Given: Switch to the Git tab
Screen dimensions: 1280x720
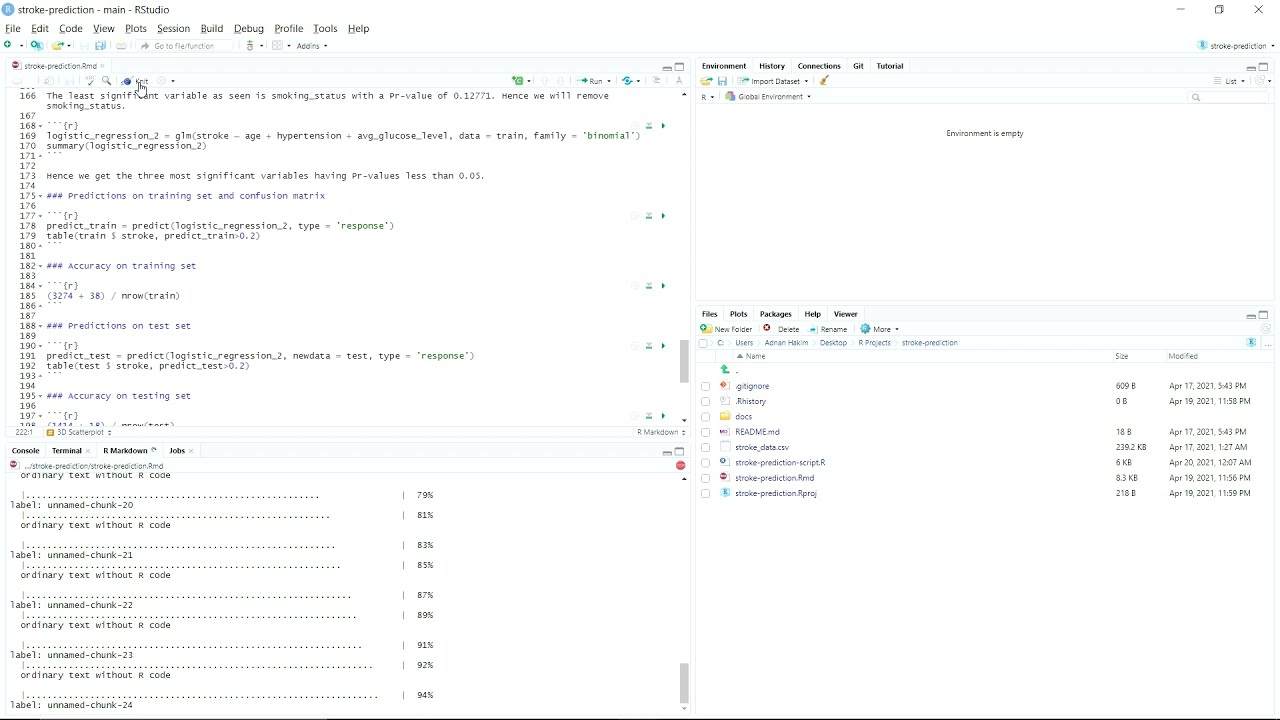Looking at the screenshot, I should tap(858, 66).
